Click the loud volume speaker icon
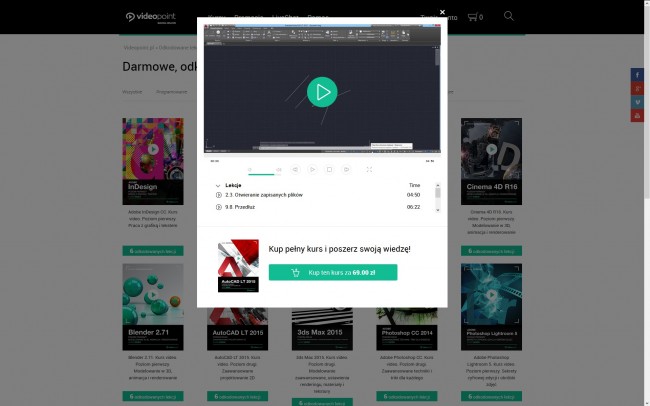This screenshot has width=650, height=406. [x=279, y=169]
